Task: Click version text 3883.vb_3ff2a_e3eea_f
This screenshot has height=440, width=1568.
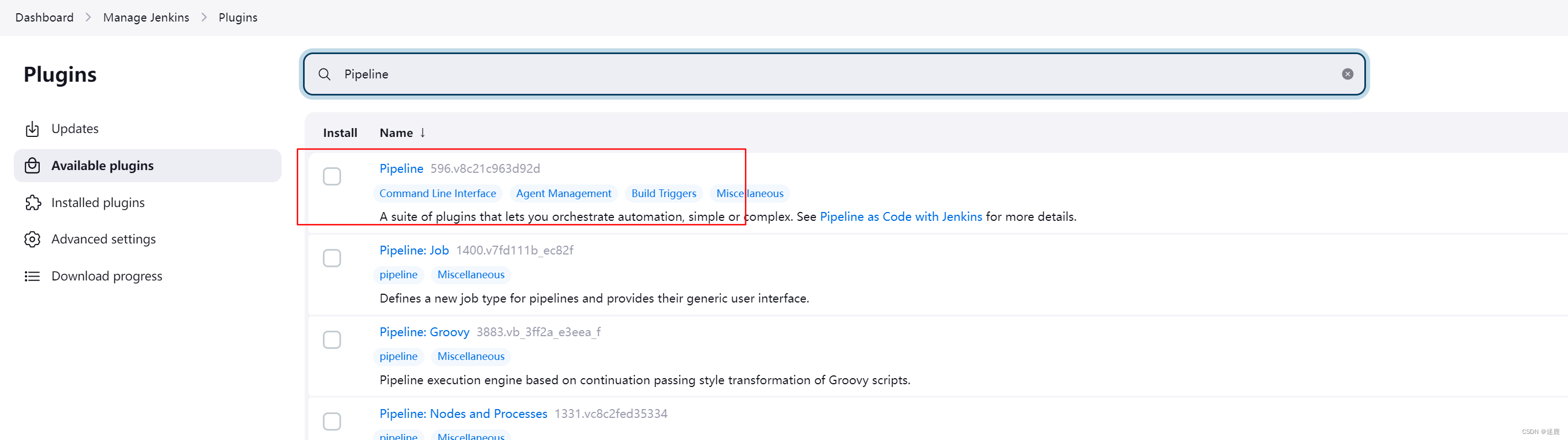Action: [538, 332]
